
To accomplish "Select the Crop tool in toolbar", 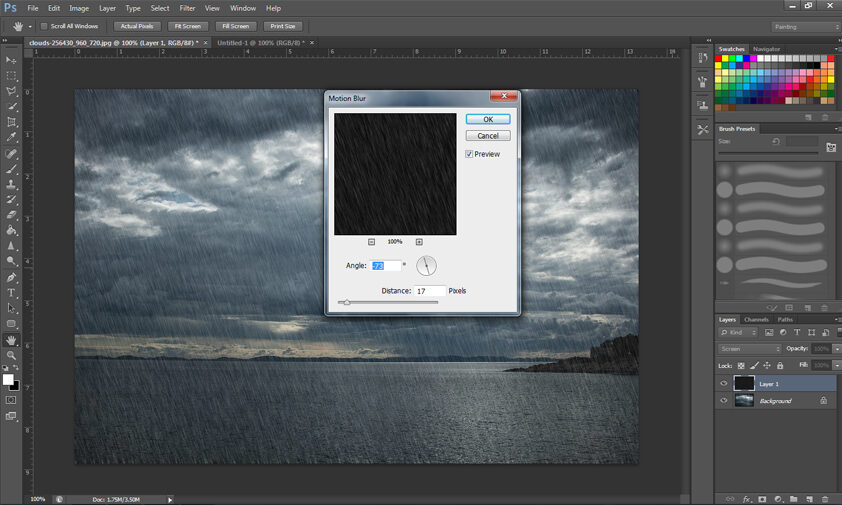I will pyautogui.click(x=12, y=121).
